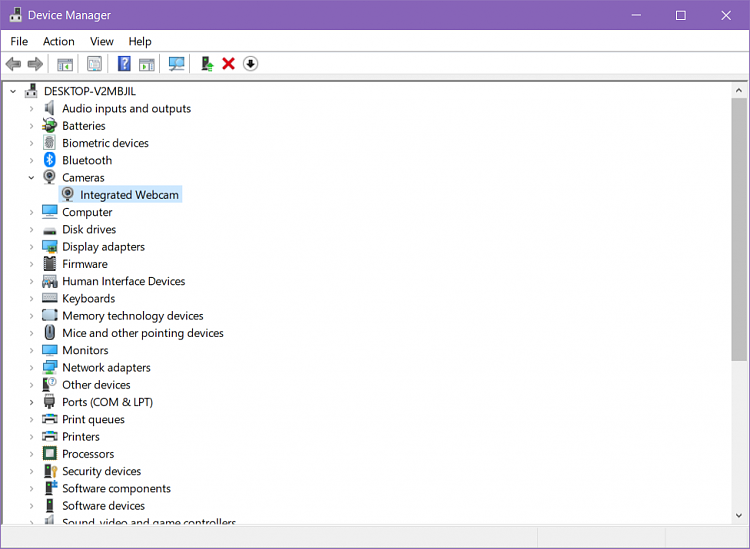This screenshot has height=549, width=750.
Task: Expand the Display adapters category
Action: pos(31,247)
